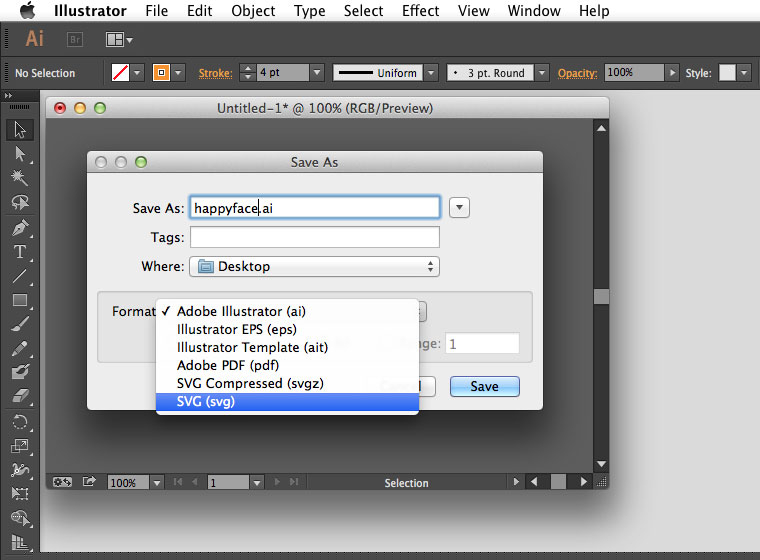Click the vertical scrollbar down arrow
Viewport: 760px width, 560px height.
point(601,464)
